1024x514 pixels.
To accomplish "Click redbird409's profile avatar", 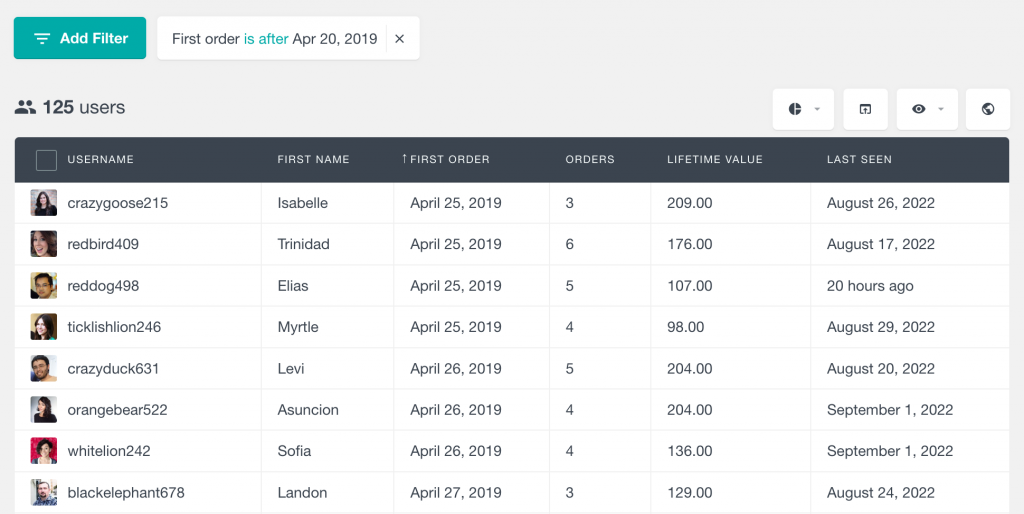I will pos(44,244).
